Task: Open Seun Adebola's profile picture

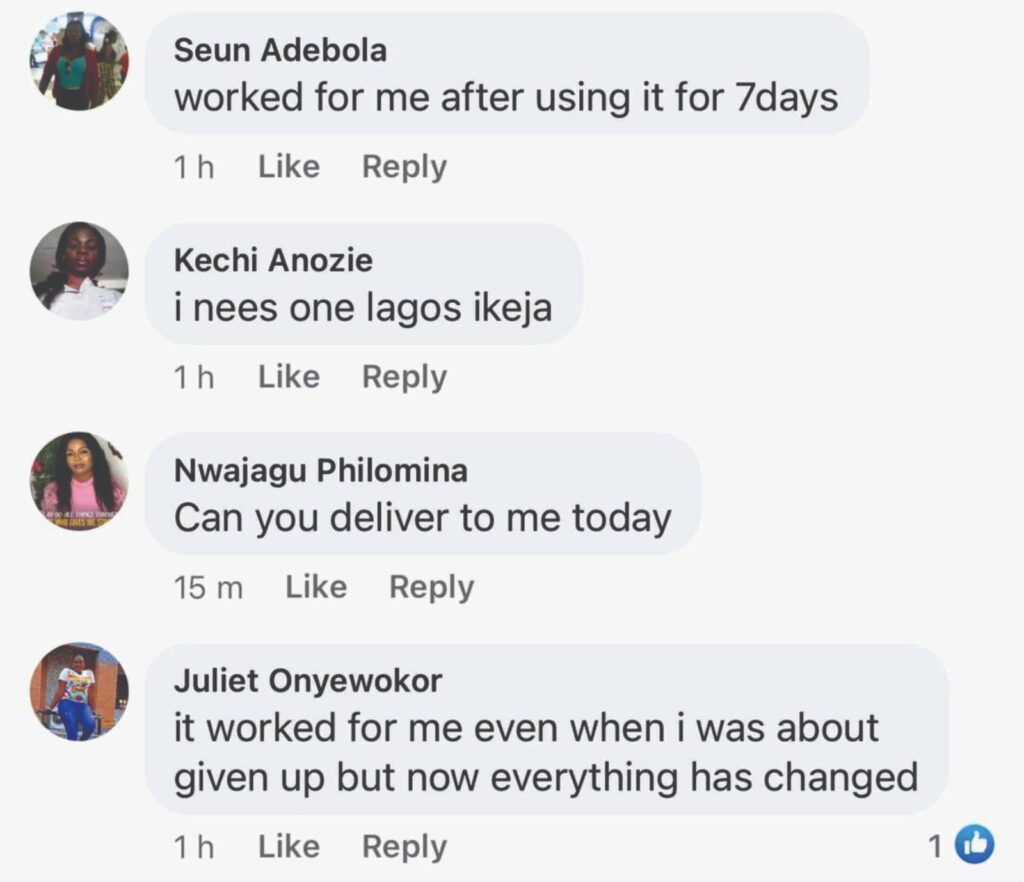Action: click(x=79, y=61)
